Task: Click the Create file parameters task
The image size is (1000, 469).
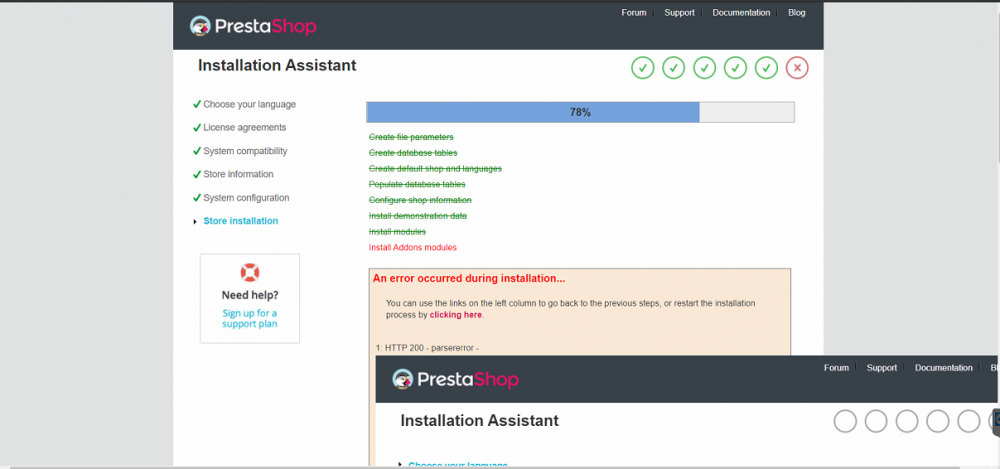Action: pyautogui.click(x=411, y=137)
